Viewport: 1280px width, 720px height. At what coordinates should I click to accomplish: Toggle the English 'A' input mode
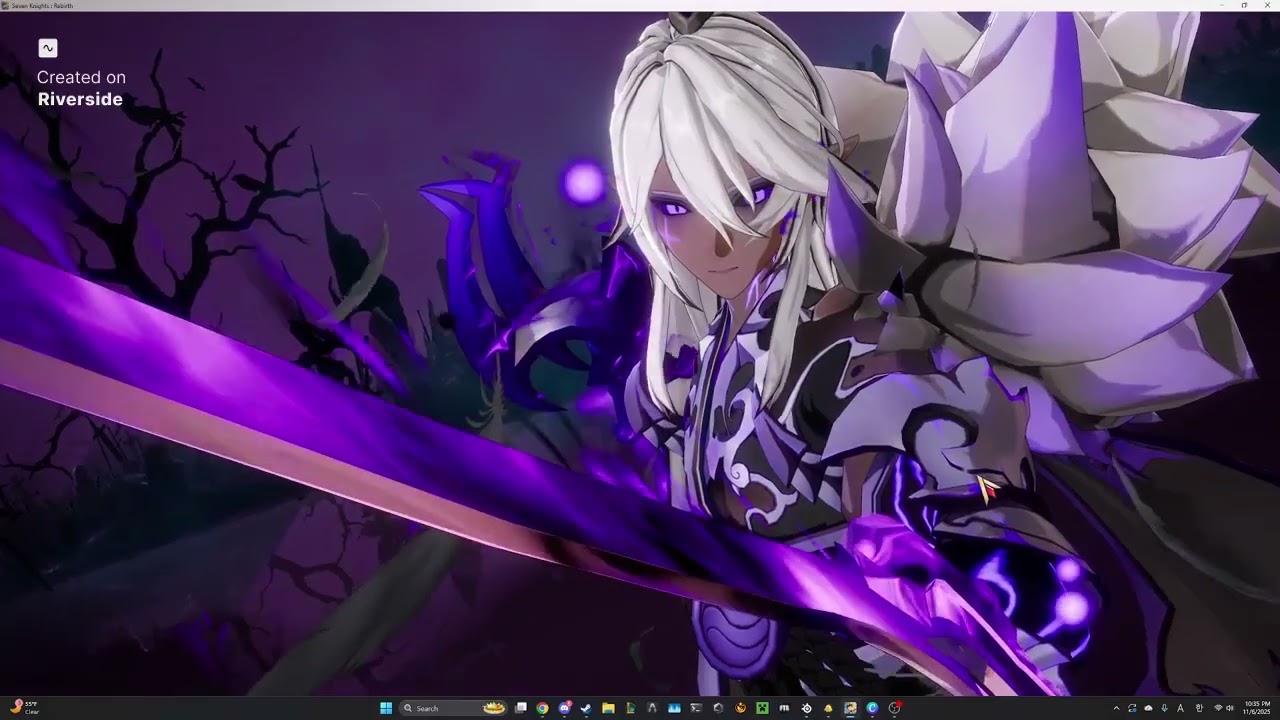pos(1180,708)
